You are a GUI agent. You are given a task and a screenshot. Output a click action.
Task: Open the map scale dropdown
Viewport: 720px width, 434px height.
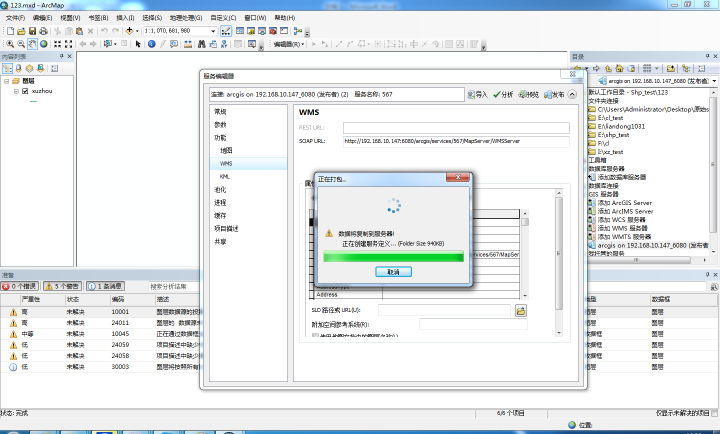tap(213, 31)
